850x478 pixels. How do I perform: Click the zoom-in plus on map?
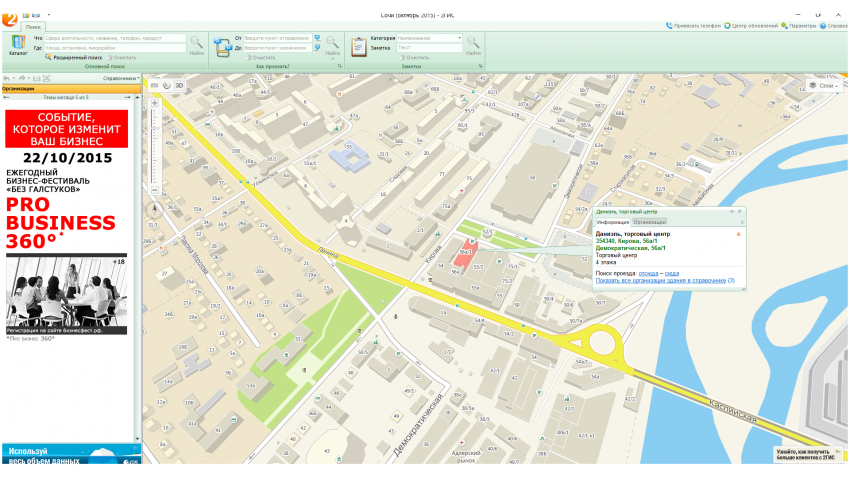point(154,103)
